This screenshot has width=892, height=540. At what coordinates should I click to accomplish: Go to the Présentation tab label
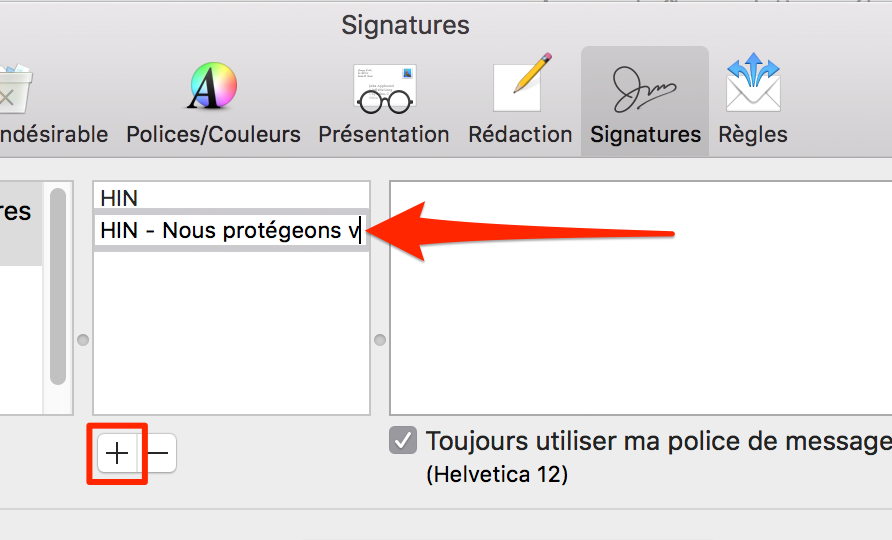point(384,135)
